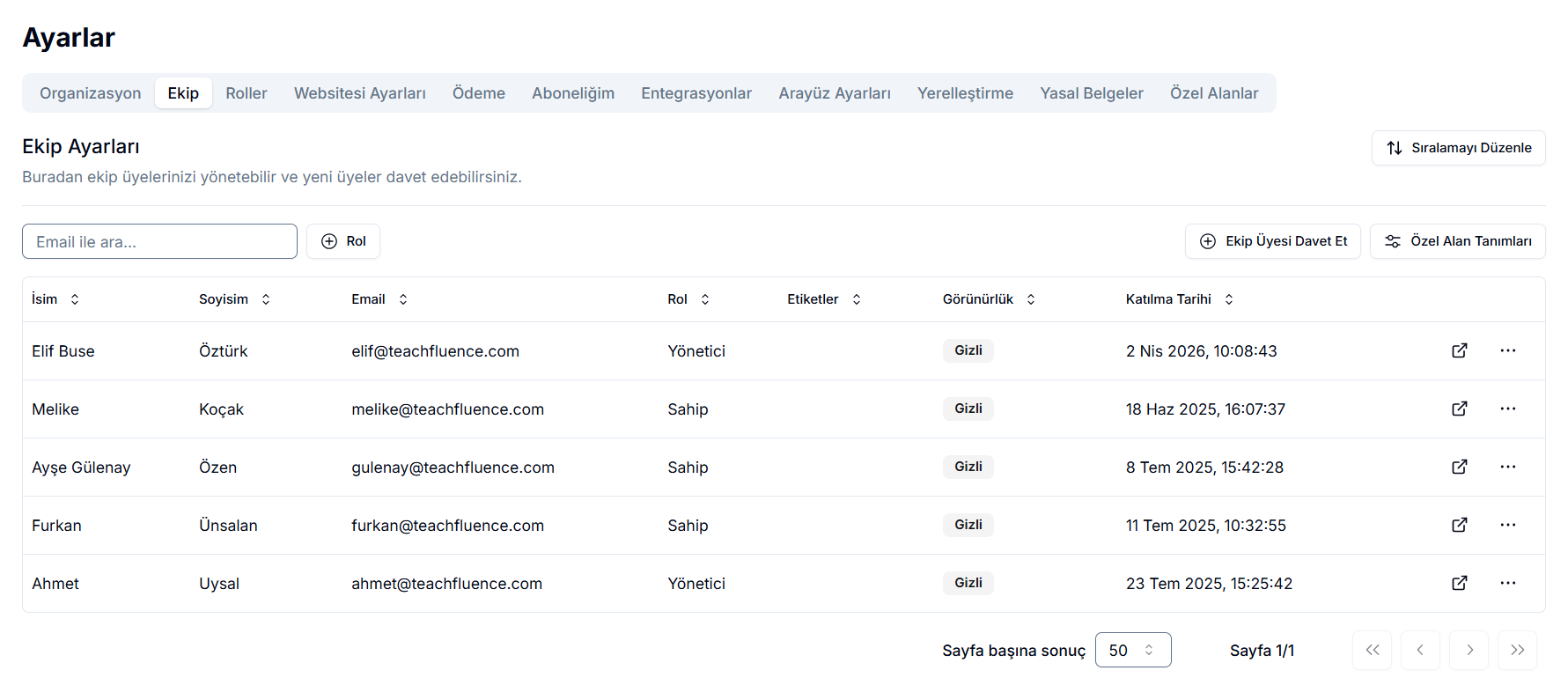Sort table by Email column

379,299
